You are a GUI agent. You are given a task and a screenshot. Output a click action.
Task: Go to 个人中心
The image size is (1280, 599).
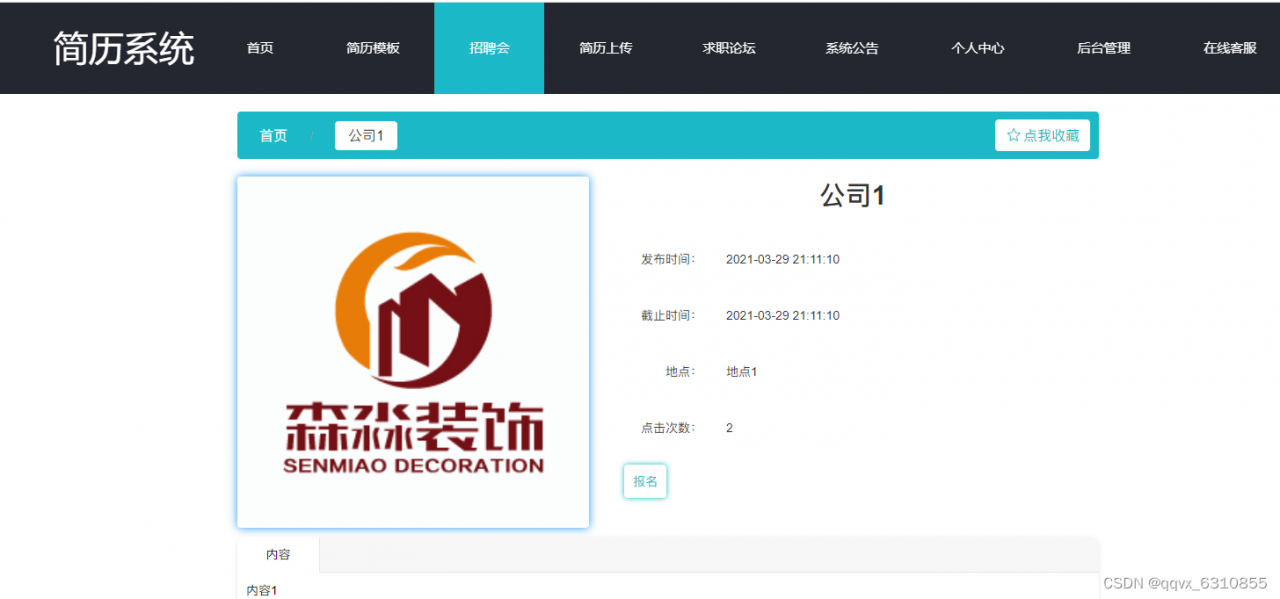coord(978,48)
